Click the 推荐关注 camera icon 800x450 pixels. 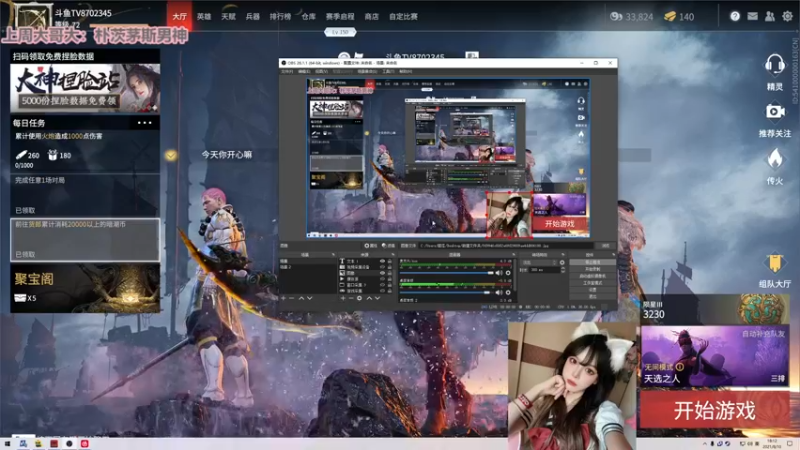click(774, 111)
